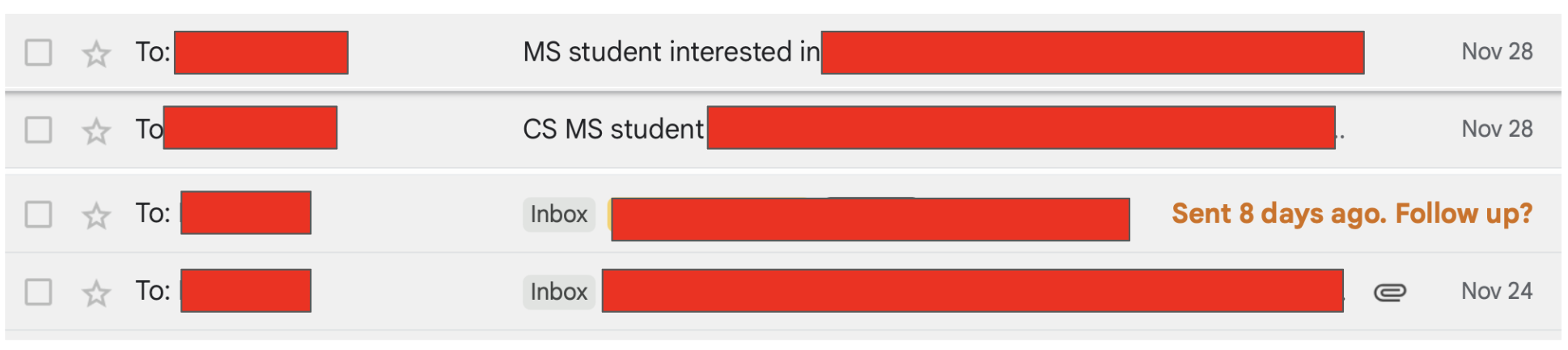
Task: Select the "MS student interested in" email checkbox
Action: pos(38,53)
